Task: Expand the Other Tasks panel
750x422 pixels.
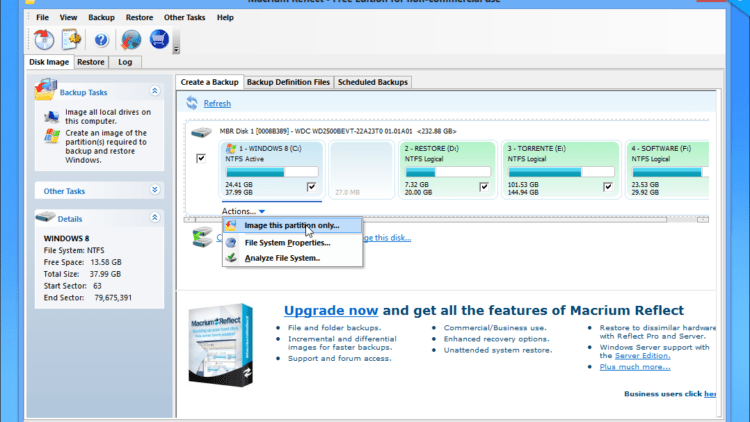Action: (x=155, y=189)
